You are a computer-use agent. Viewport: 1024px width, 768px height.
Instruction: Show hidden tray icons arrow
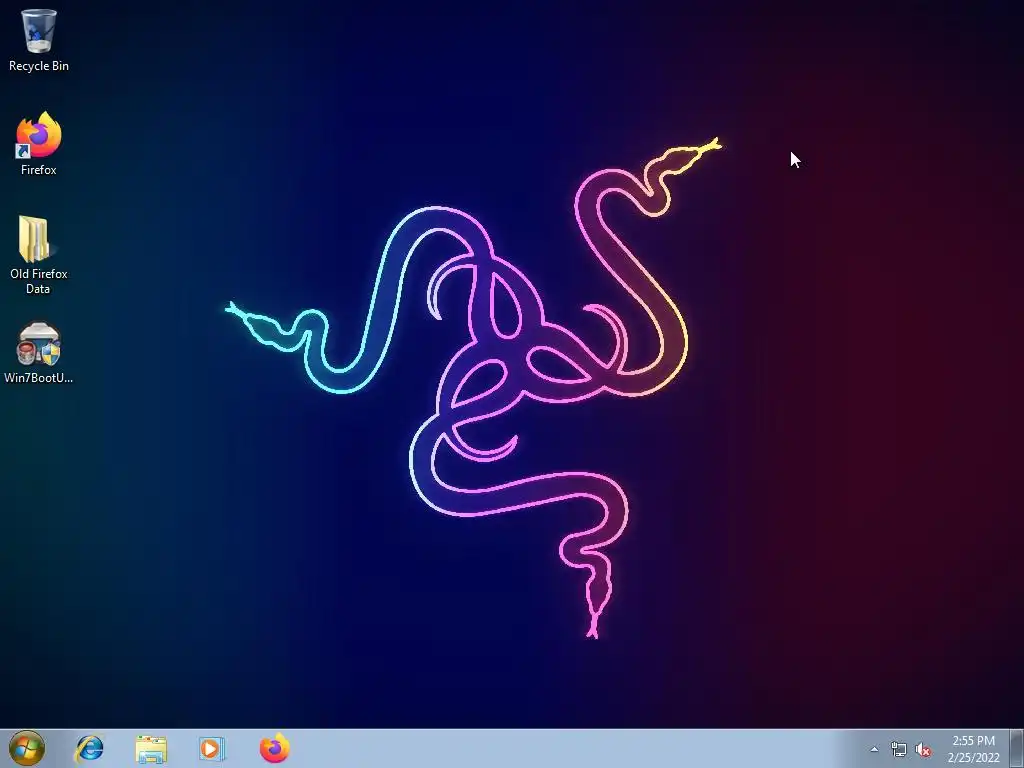pos(874,750)
